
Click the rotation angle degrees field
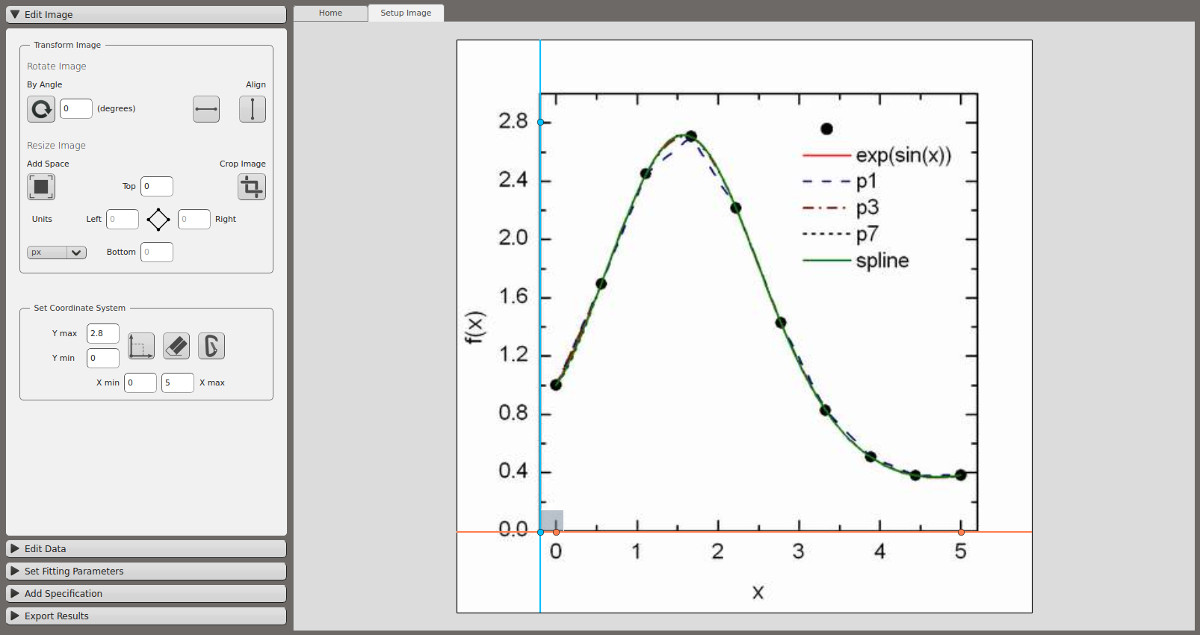coord(76,109)
